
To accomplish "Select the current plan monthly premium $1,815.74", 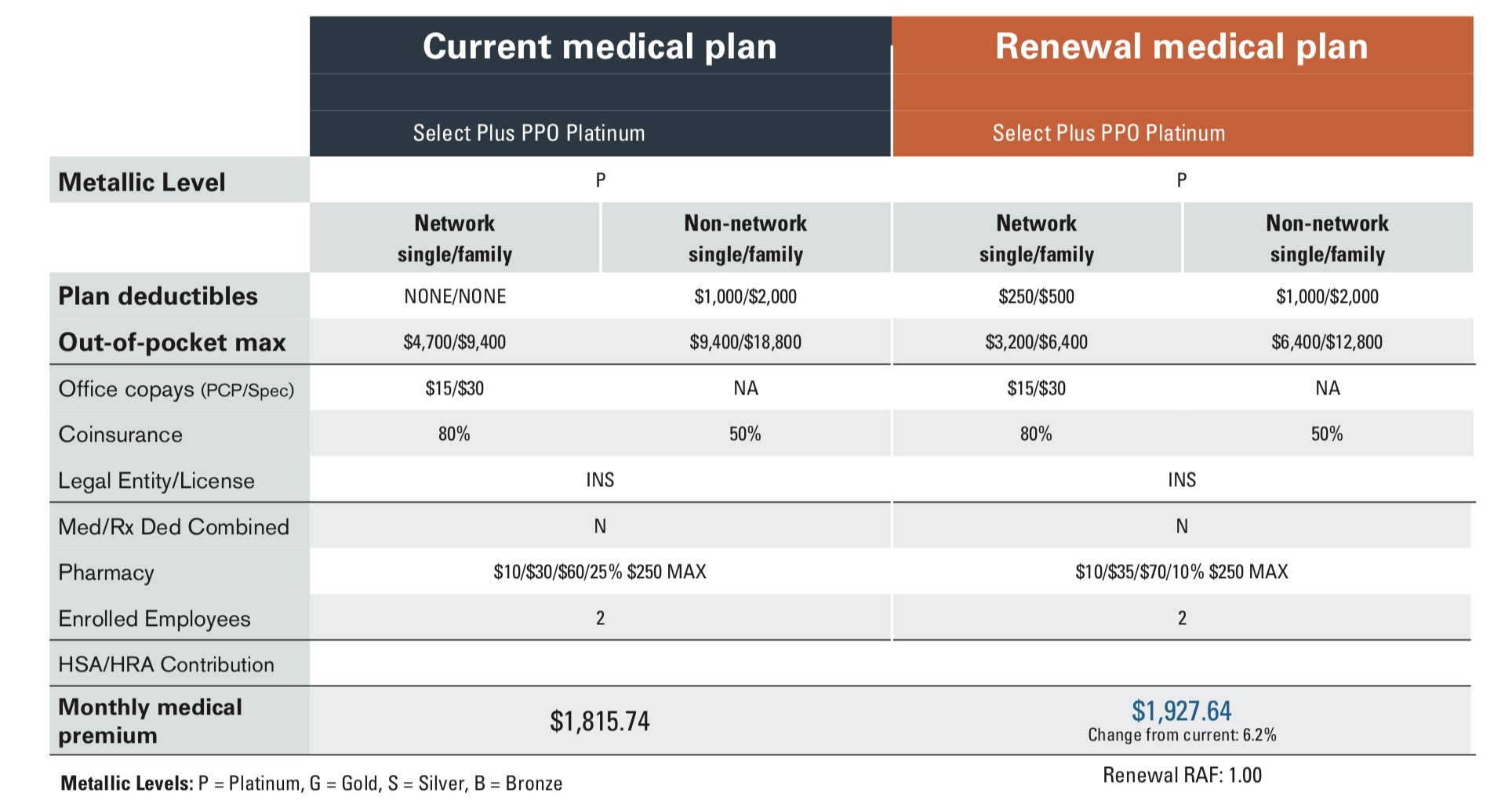I will (600, 721).
